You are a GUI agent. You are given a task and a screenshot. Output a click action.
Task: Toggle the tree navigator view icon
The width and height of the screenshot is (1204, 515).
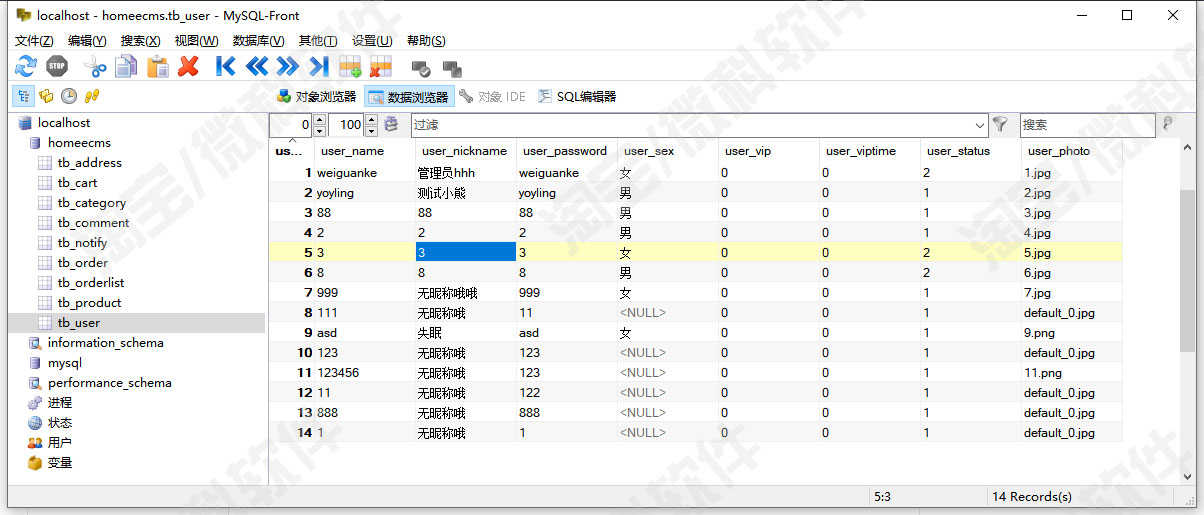pyautogui.click(x=23, y=96)
